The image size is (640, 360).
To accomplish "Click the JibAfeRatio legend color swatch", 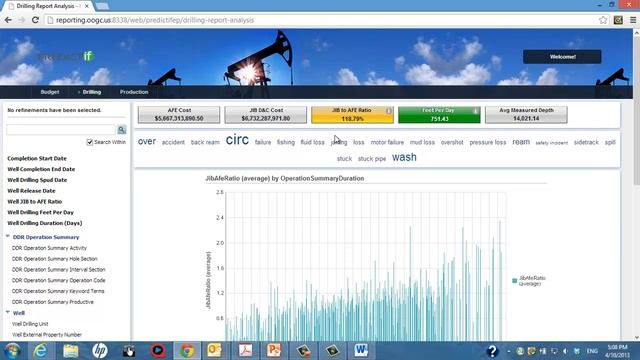I will coord(514,280).
